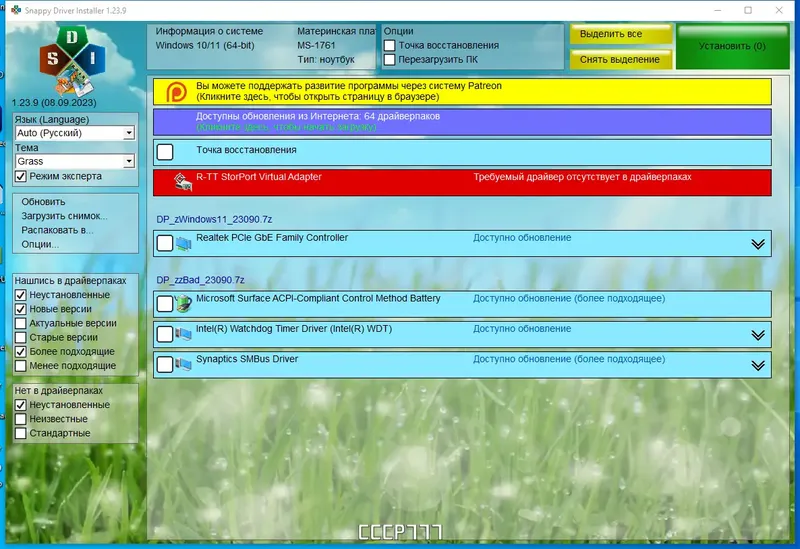Enable Стандартные filter
Image resolution: width=800 pixels, height=549 pixels.
pos(20,433)
